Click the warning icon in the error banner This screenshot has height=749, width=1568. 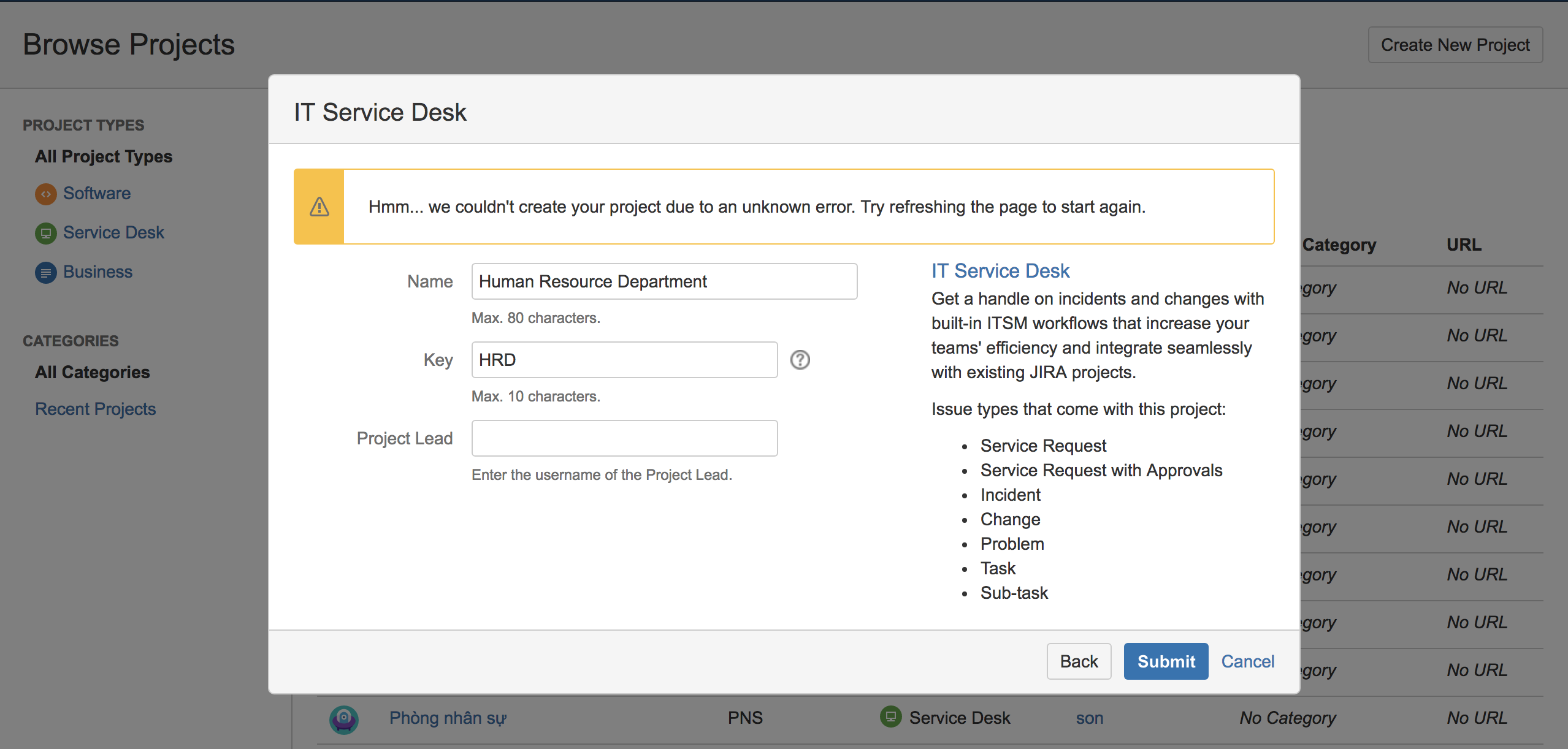[x=319, y=207]
